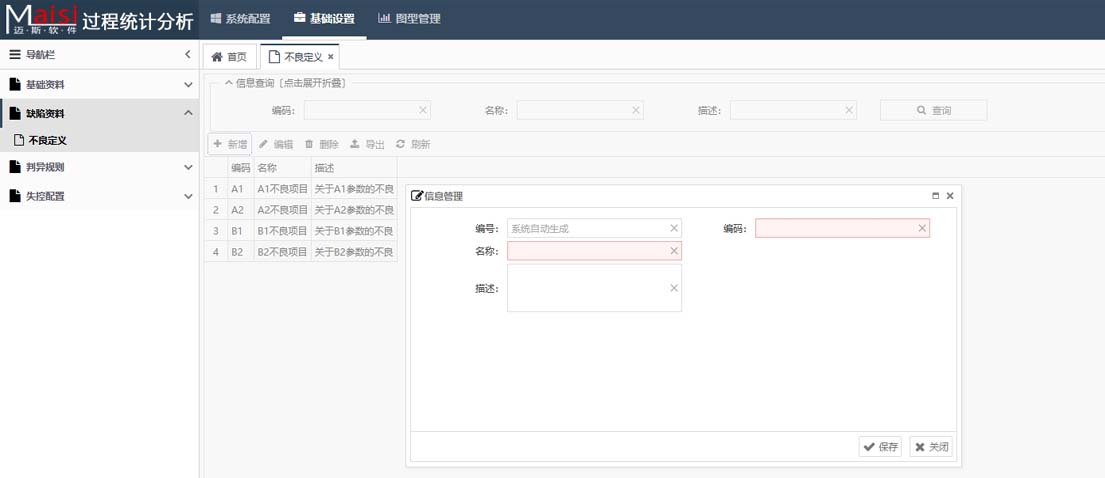Expand the 判异规则 sidebar section
Image resolution: width=1105 pixels, height=478 pixels.
pyautogui.click(x=188, y=168)
